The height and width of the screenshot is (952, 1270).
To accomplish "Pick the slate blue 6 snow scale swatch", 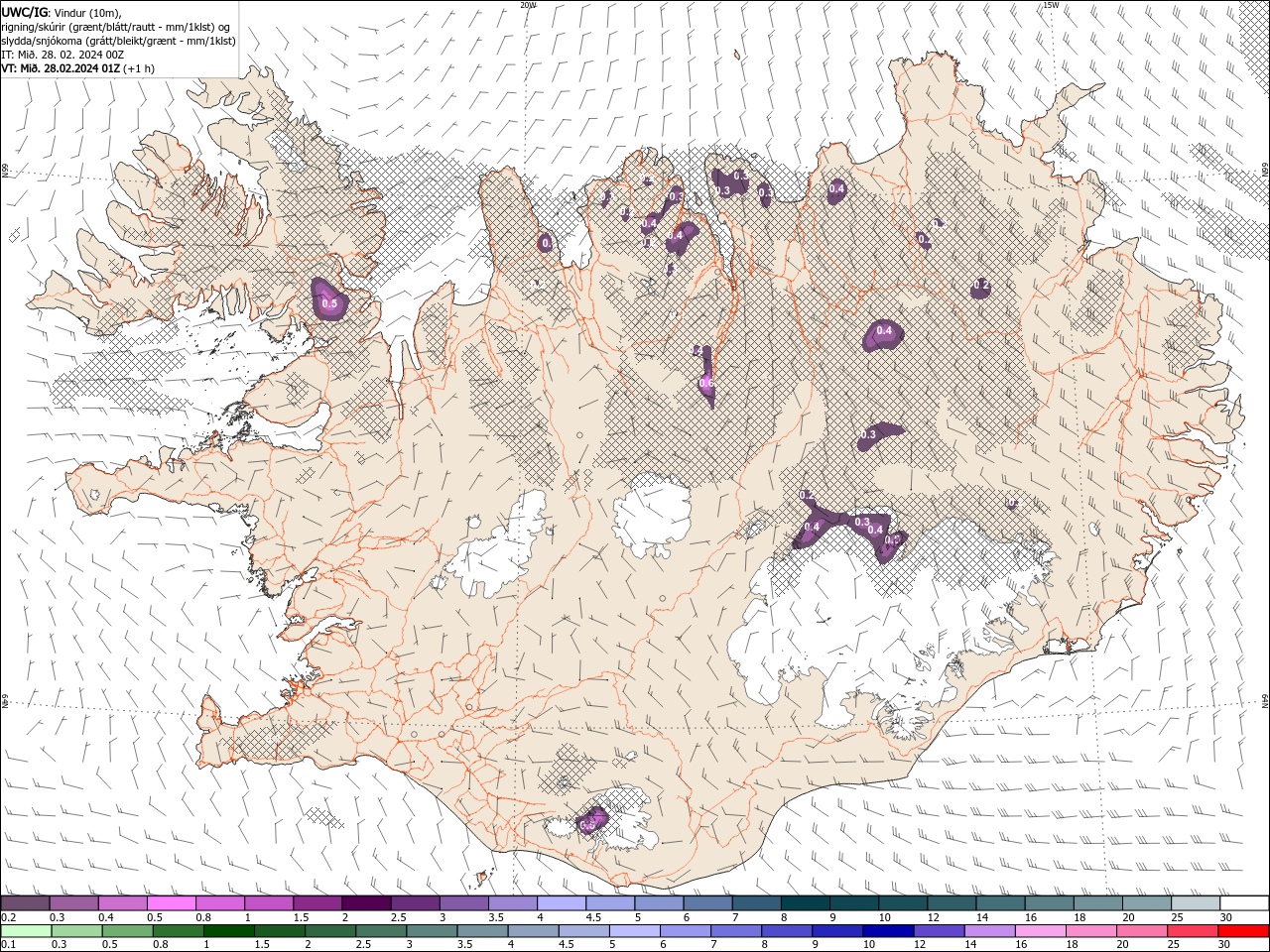I will pyautogui.click(x=706, y=903).
